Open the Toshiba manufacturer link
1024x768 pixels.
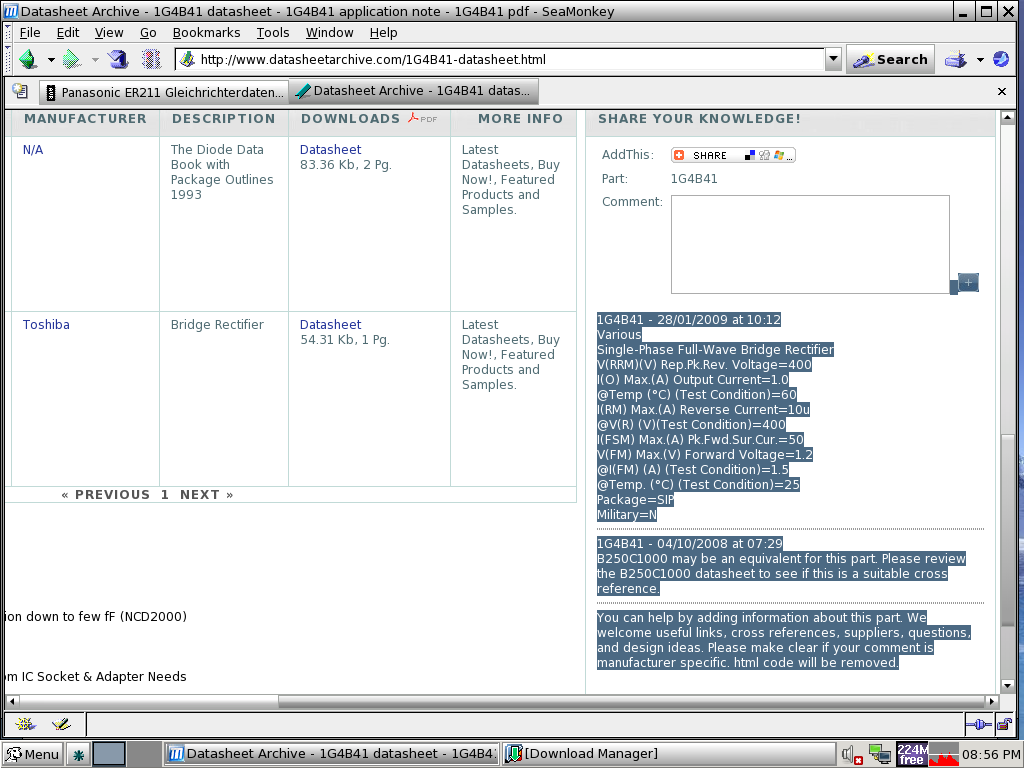point(46,325)
